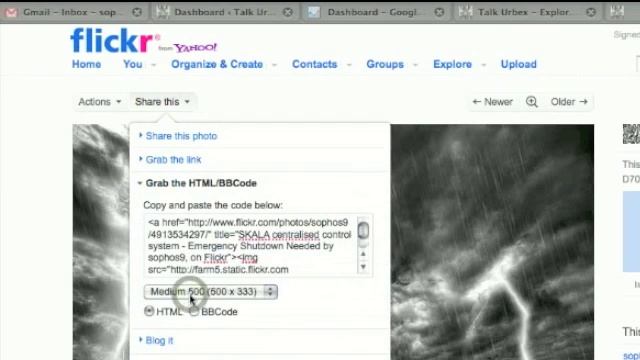Click the QR code thumbnail on right
This screenshot has width=640, height=360.
[x=631, y=134]
